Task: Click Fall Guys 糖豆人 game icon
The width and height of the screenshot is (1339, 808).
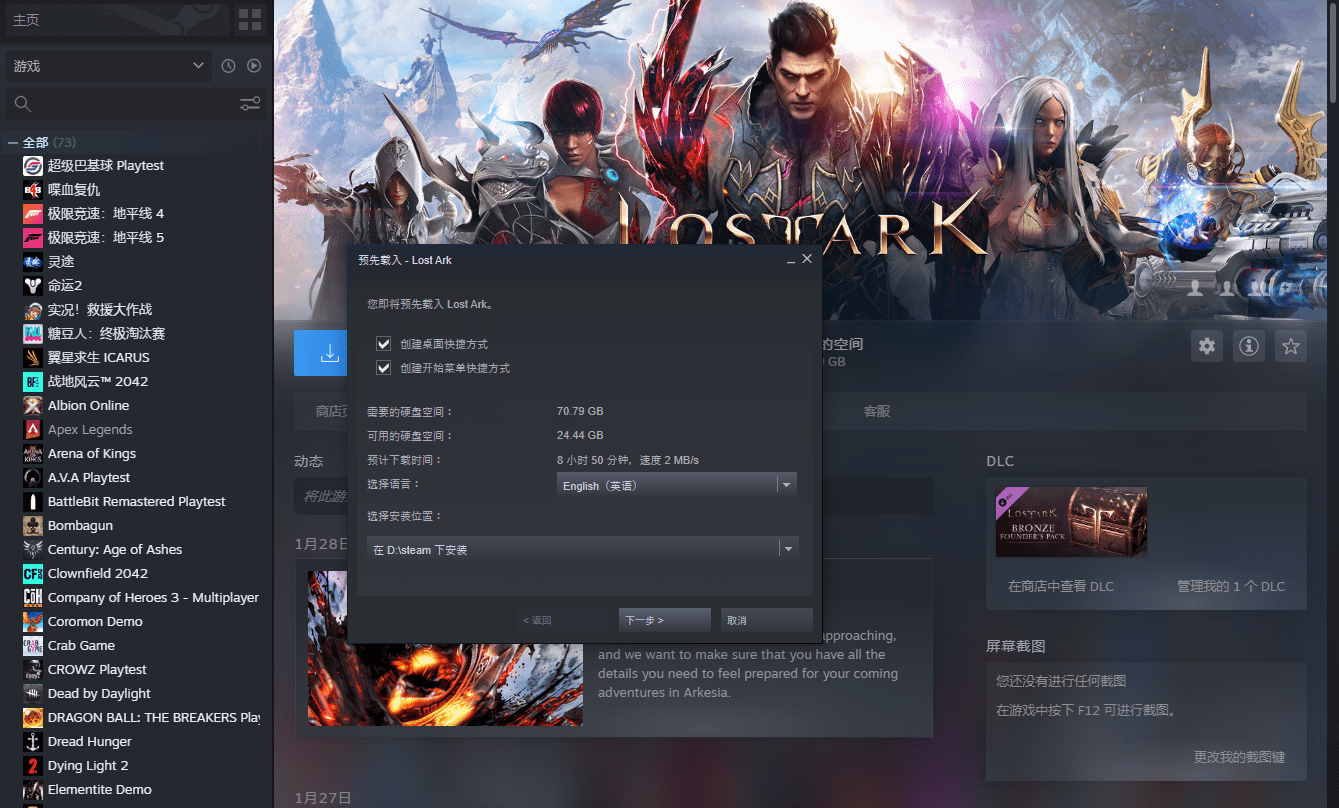Action: (33, 334)
